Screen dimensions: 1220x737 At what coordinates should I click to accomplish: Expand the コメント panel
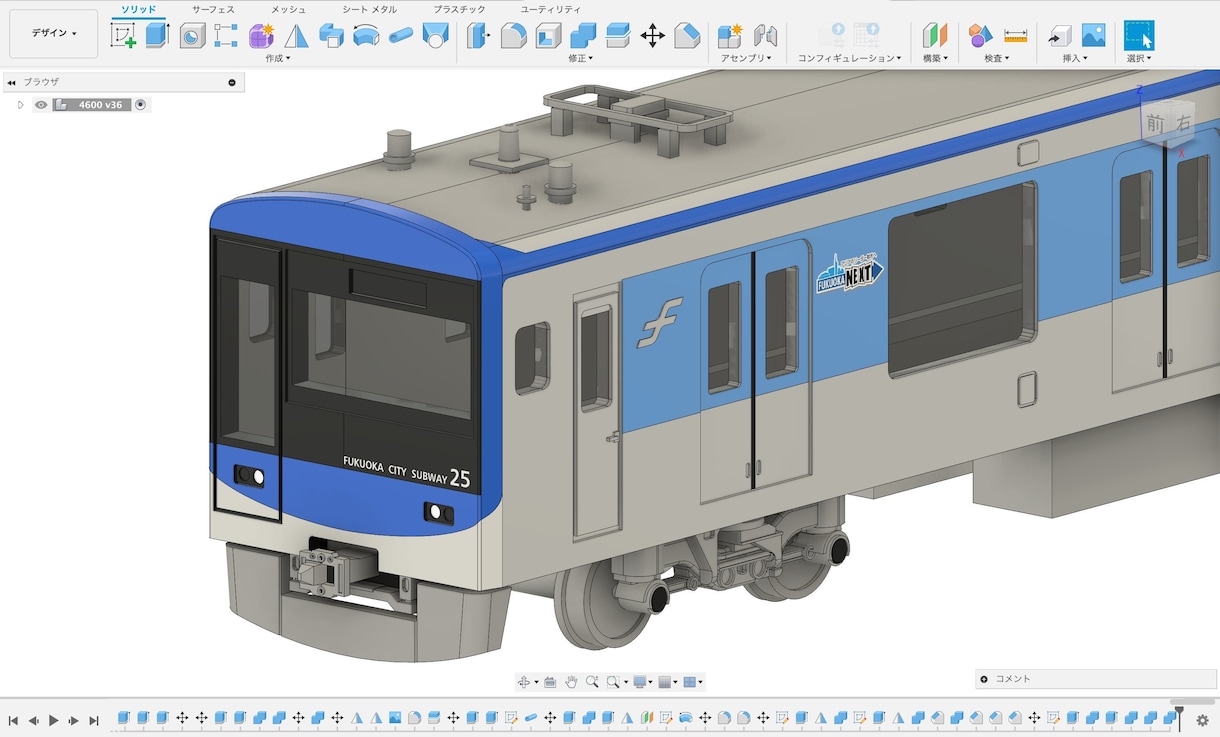pyautogui.click(x=984, y=679)
